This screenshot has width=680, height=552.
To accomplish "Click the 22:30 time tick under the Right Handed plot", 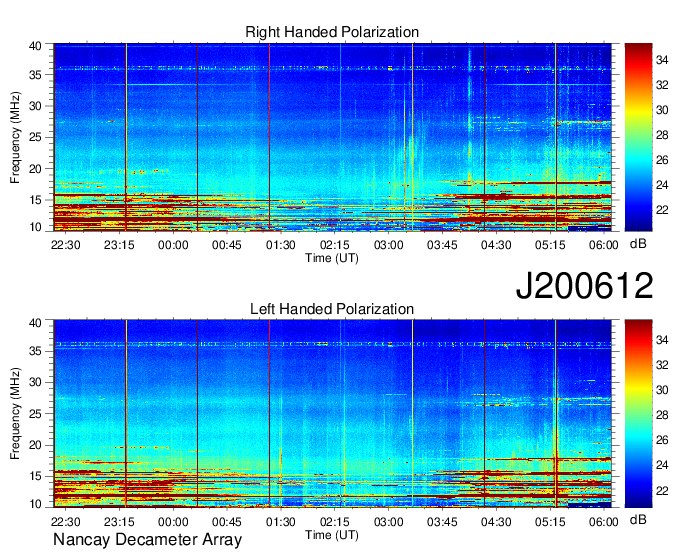I will (65, 245).
